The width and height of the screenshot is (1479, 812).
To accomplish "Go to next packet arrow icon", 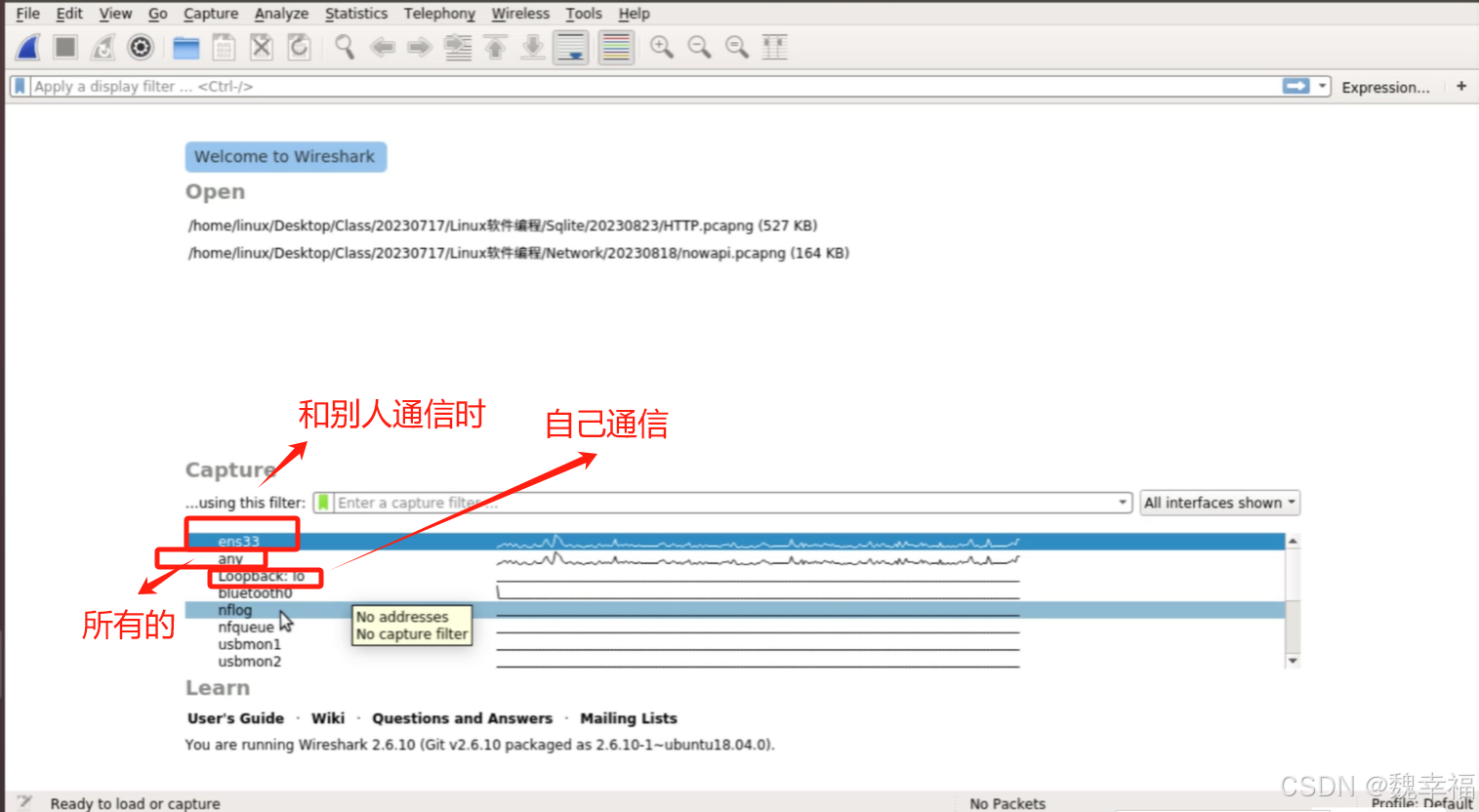I will [x=420, y=47].
